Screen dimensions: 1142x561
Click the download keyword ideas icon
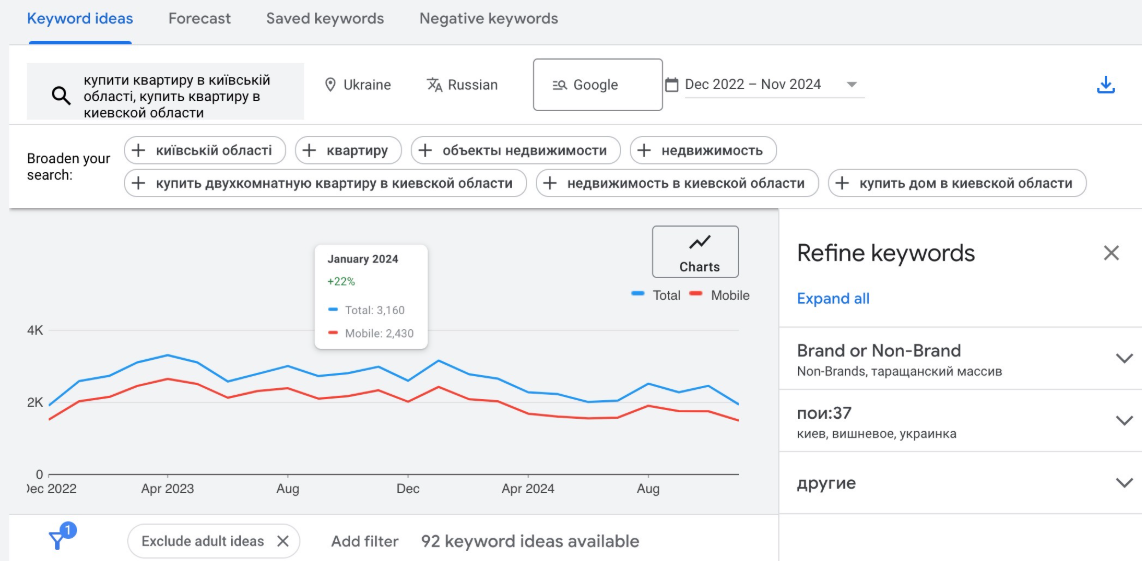pos(1105,85)
